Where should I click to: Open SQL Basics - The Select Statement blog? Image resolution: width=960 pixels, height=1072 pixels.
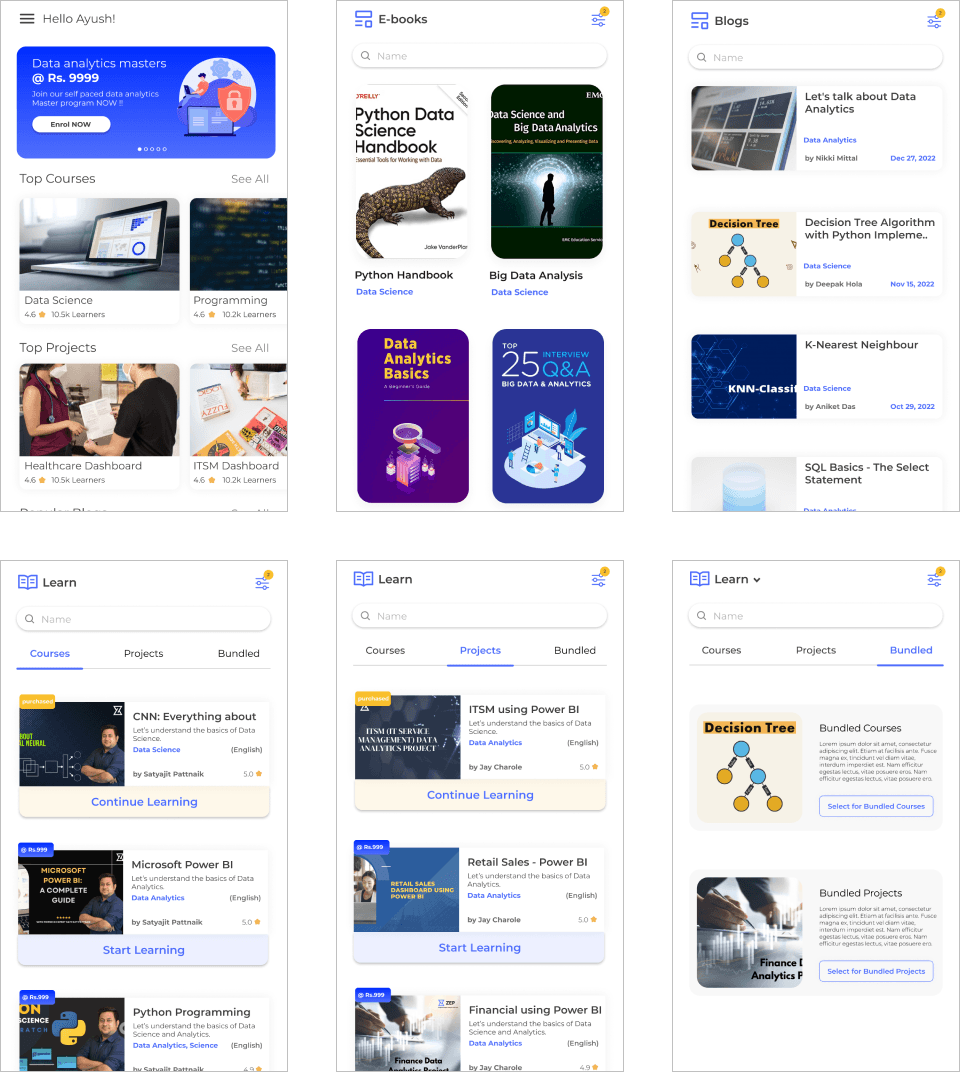816,484
